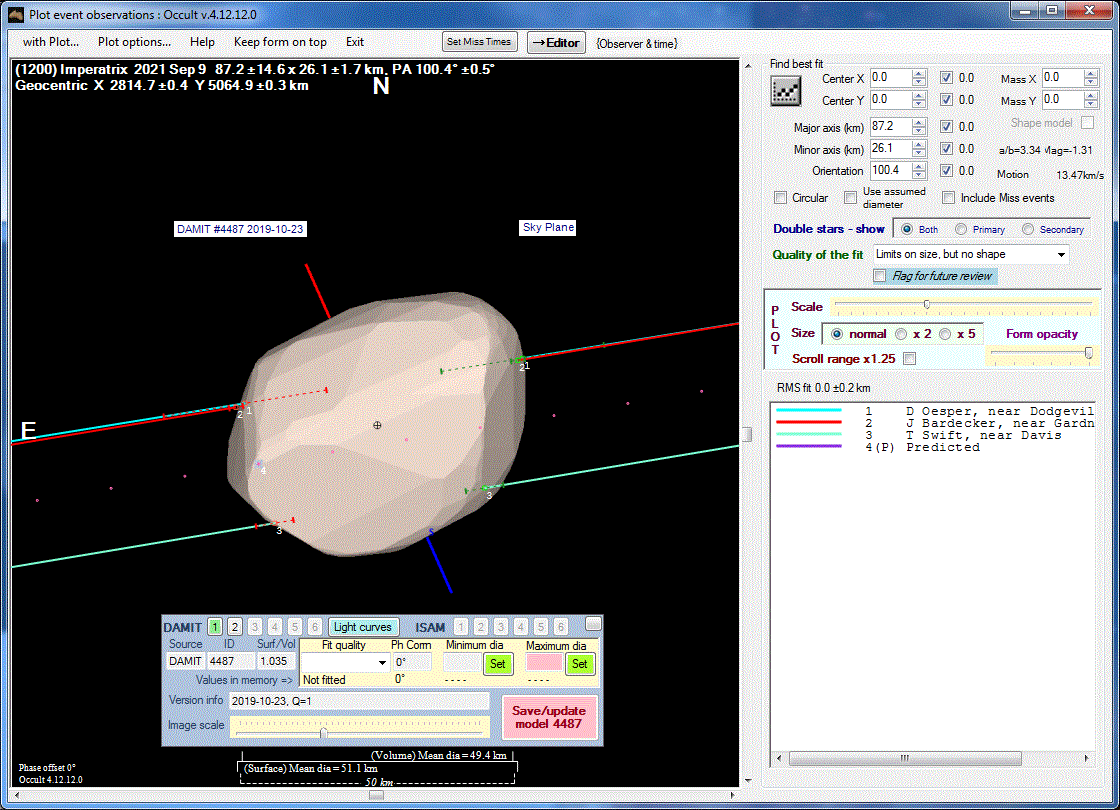Click the Version info text field
This screenshot has width=1120, height=810.
coord(359,701)
